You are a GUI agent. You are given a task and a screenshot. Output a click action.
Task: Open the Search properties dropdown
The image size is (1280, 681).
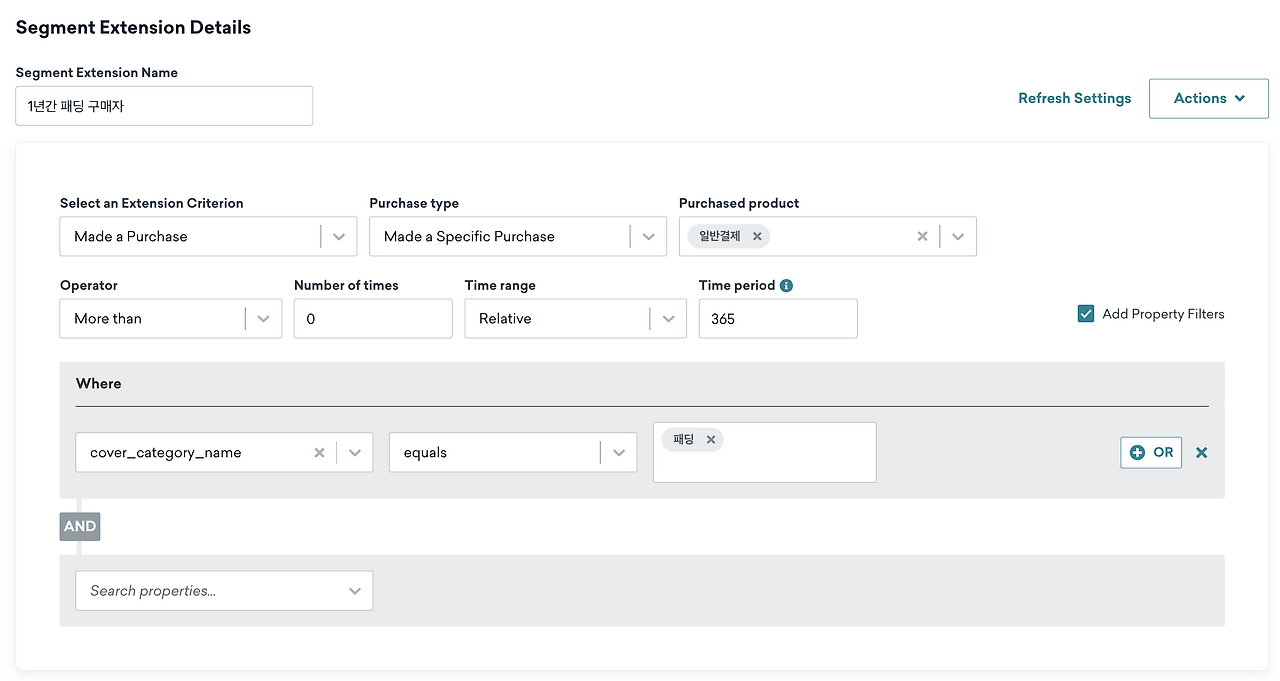pos(224,591)
